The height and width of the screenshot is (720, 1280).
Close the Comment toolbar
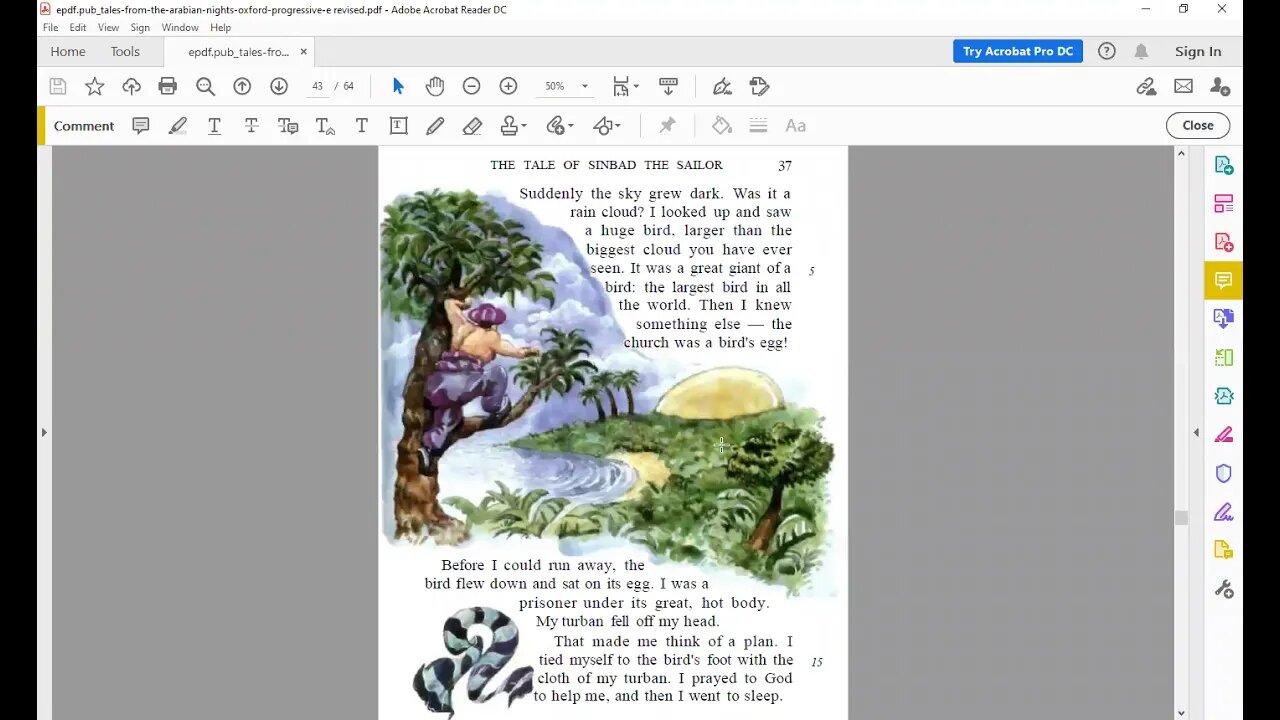click(x=1198, y=126)
